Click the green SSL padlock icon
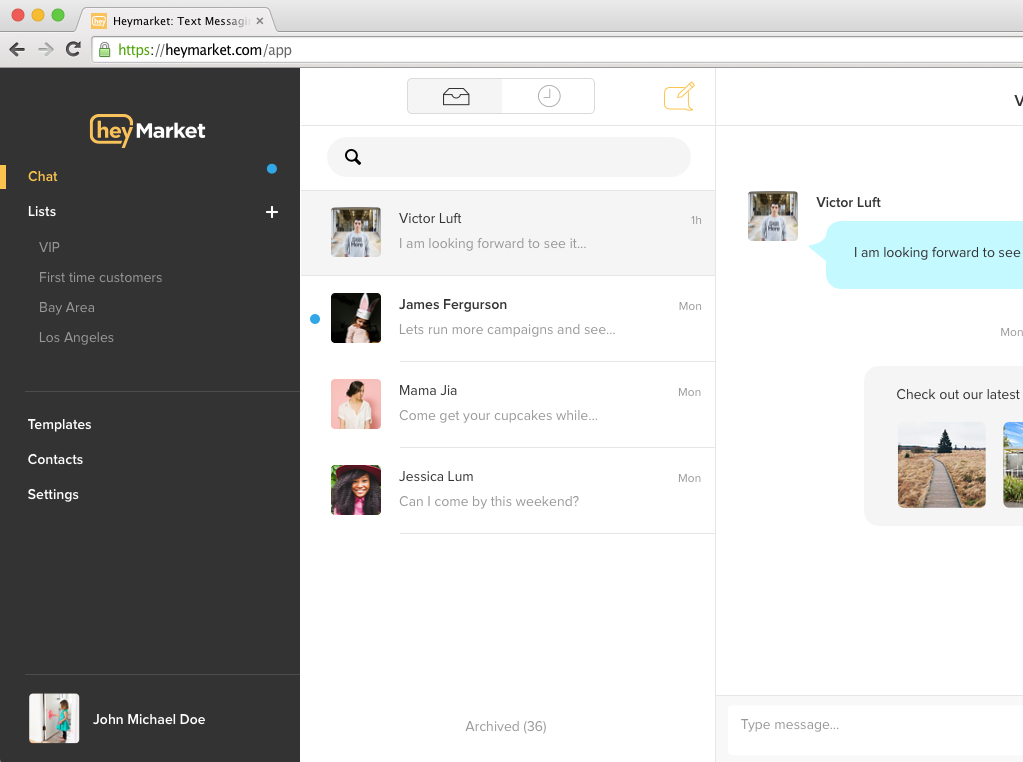Viewport: 1023px width, 762px height. tap(104, 49)
